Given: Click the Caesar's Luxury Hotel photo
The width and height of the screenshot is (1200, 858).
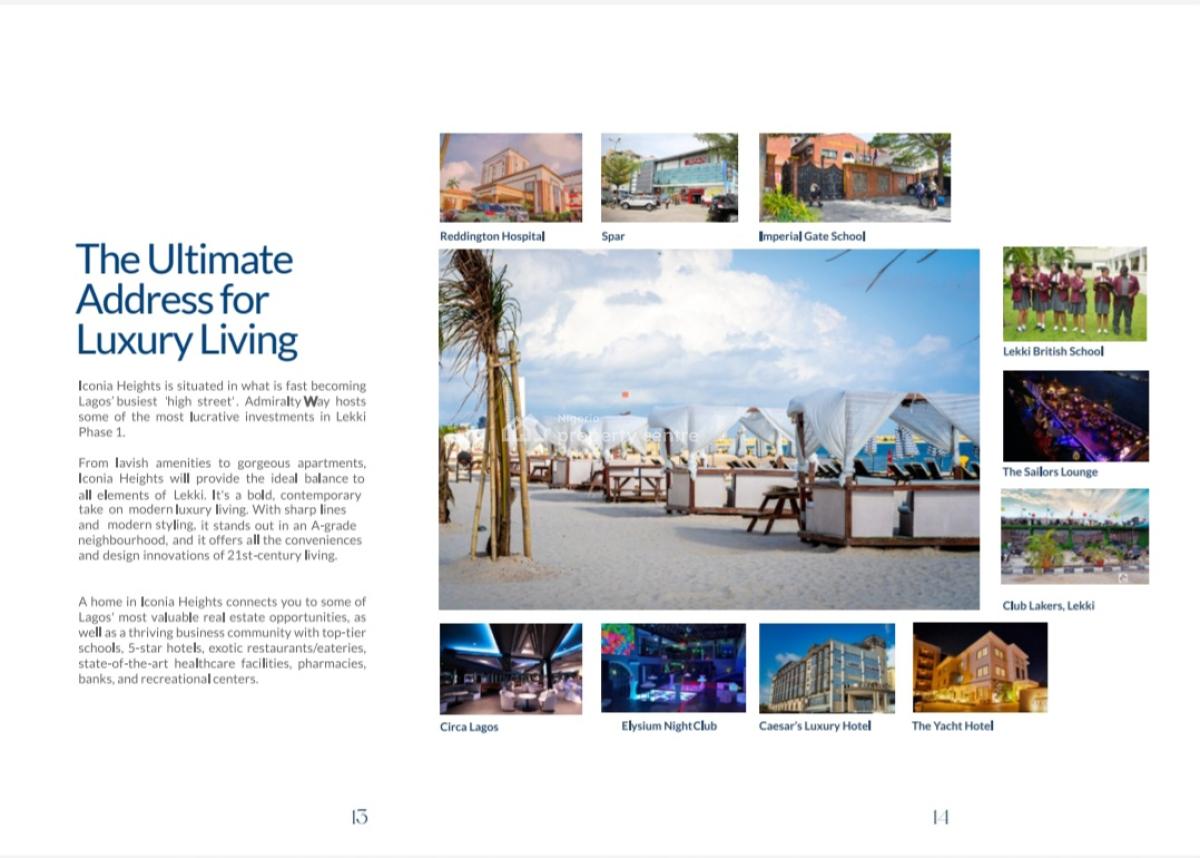Looking at the screenshot, I should pos(827,667).
